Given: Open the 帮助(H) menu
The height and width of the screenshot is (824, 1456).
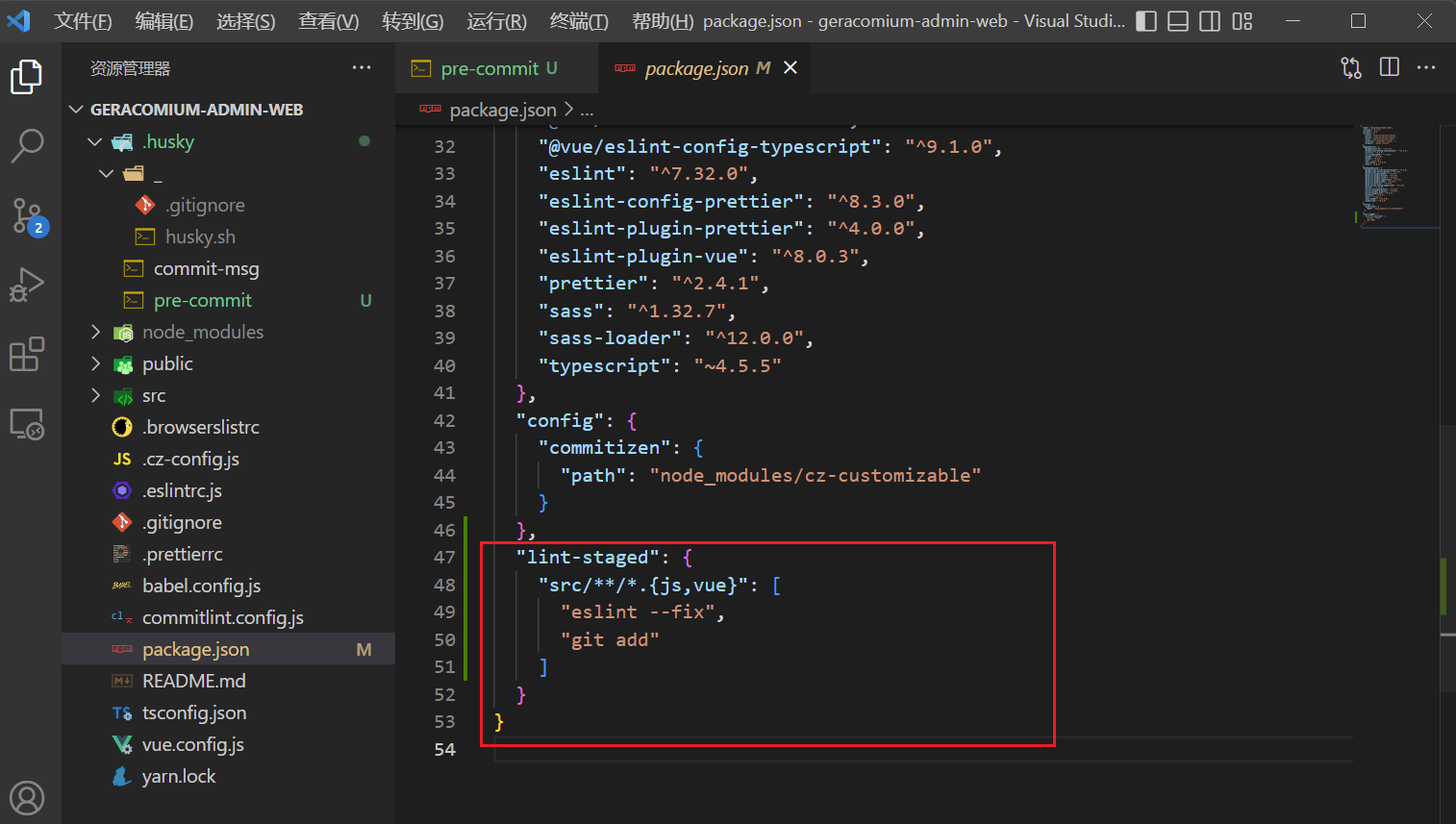Looking at the screenshot, I should pyautogui.click(x=663, y=21).
